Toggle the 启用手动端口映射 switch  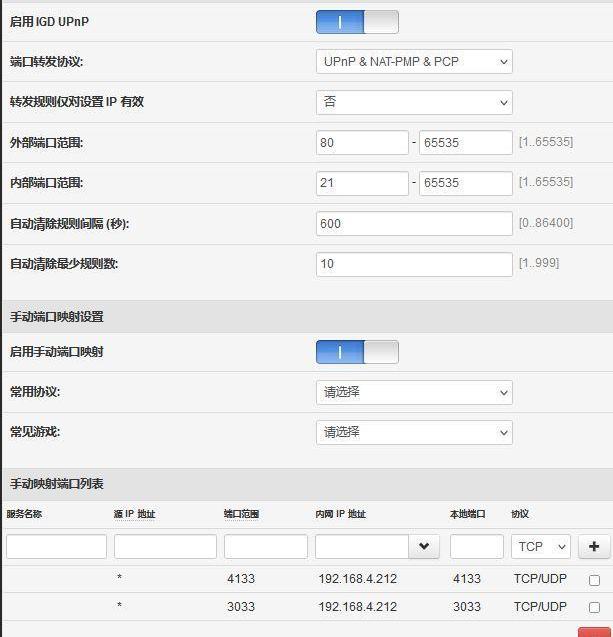point(357,352)
